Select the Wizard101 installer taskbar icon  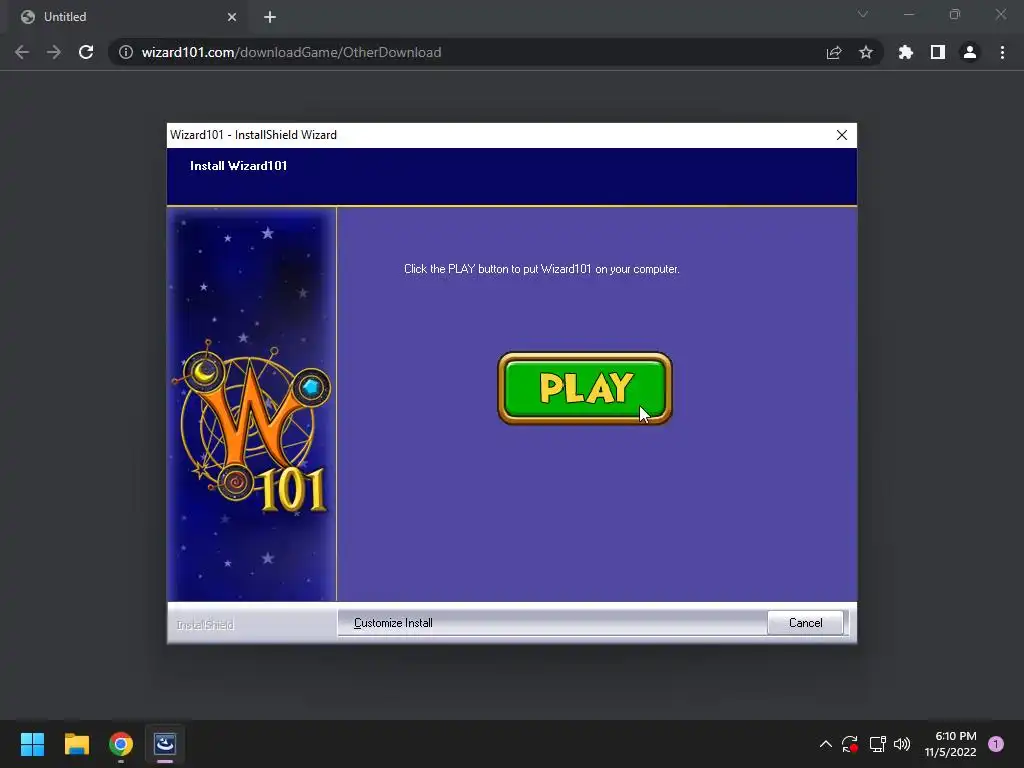click(x=165, y=744)
